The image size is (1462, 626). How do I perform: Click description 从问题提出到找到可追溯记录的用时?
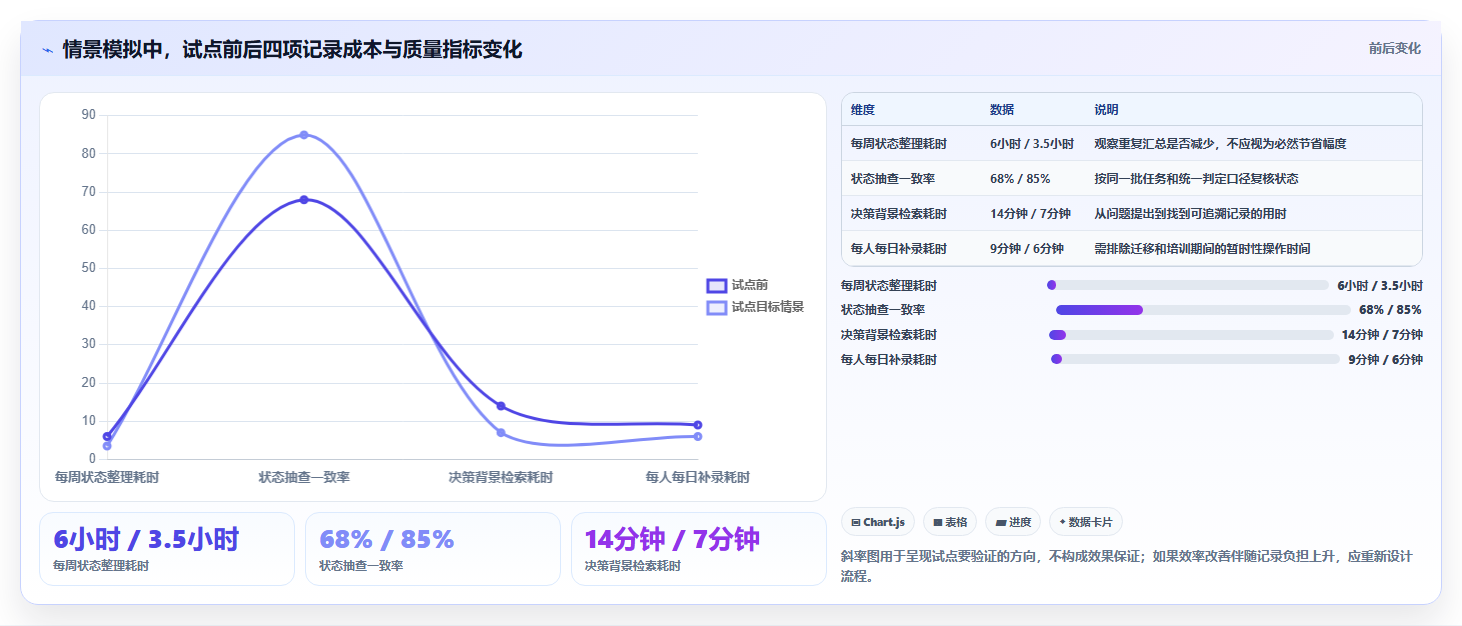(1191, 214)
